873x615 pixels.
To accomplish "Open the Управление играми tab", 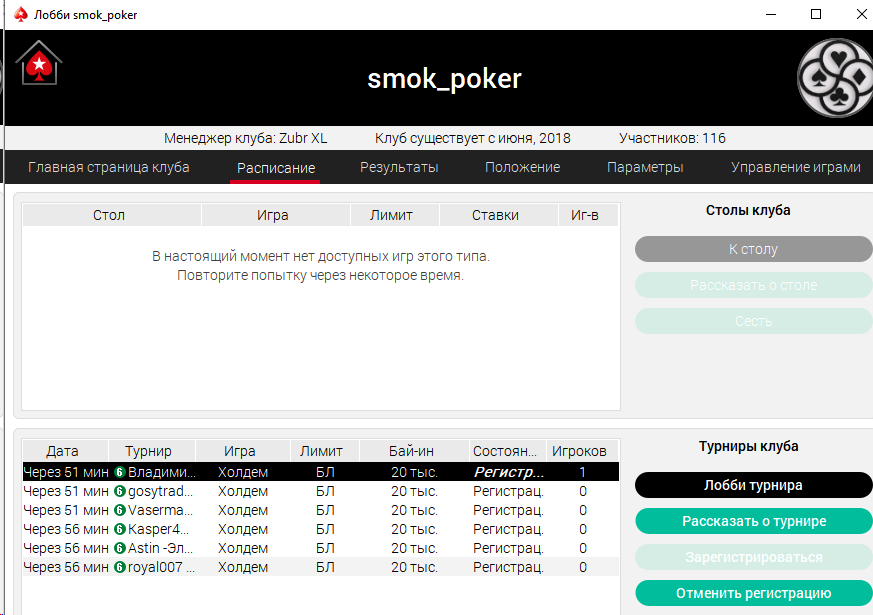I will point(796,167).
